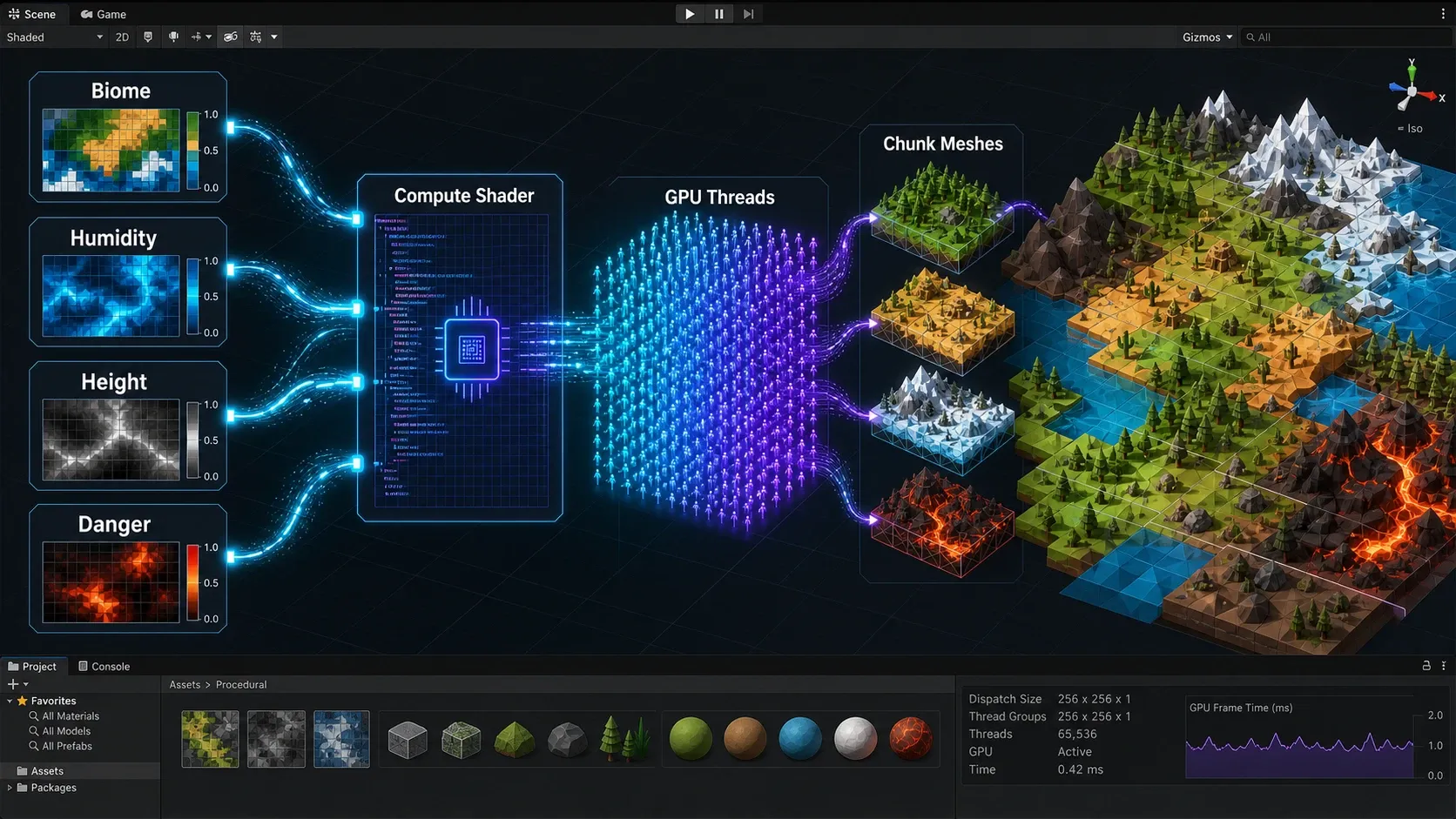1456x819 pixels.
Task: Open the top-right three-dot options menu
Action: click(1443, 14)
